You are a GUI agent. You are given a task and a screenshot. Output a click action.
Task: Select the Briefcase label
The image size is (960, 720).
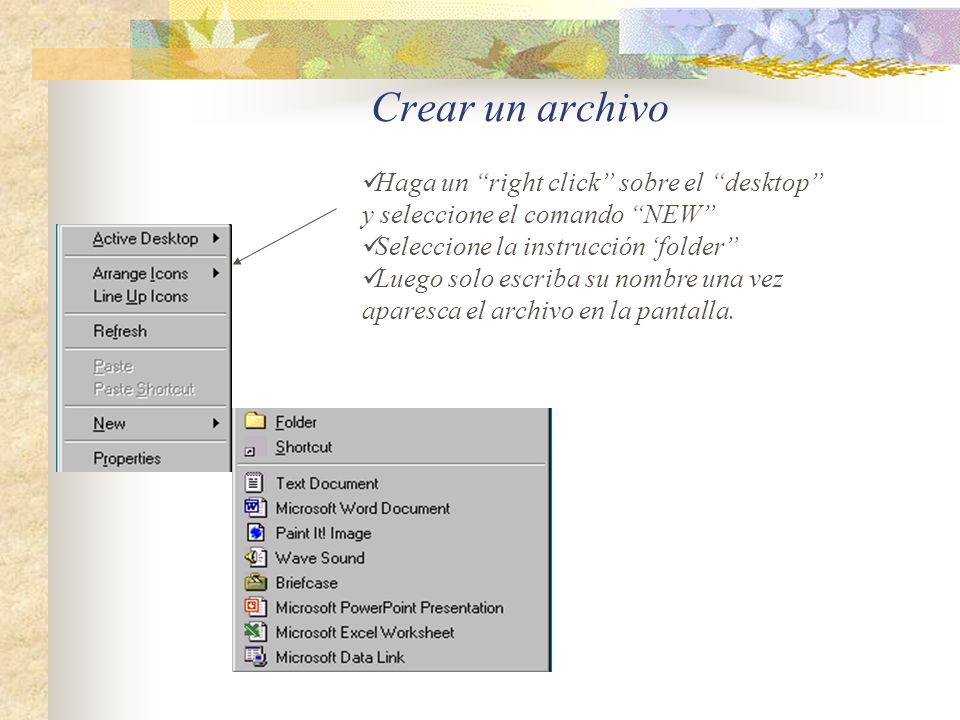coord(307,583)
